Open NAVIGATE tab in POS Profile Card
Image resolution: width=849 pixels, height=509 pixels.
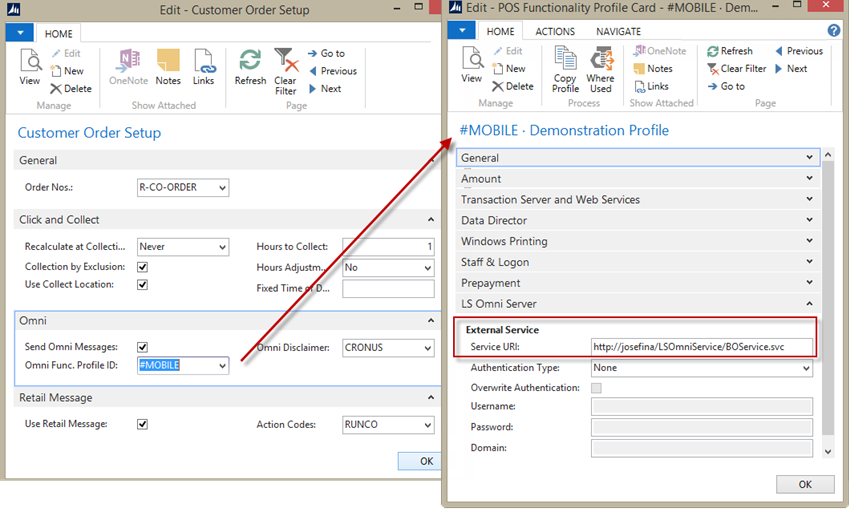pos(618,32)
